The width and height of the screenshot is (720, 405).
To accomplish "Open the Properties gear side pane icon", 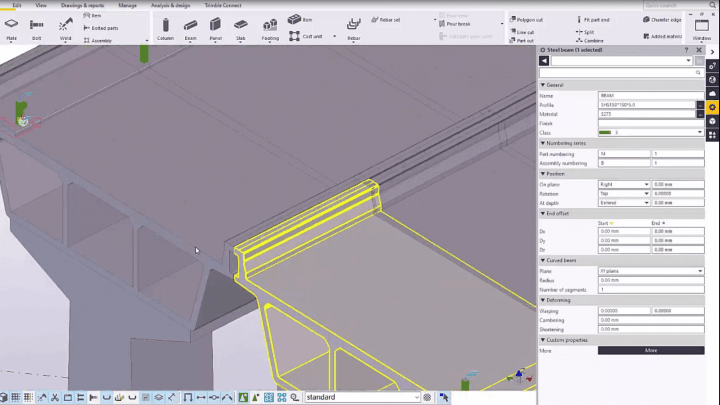I will (712, 107).
